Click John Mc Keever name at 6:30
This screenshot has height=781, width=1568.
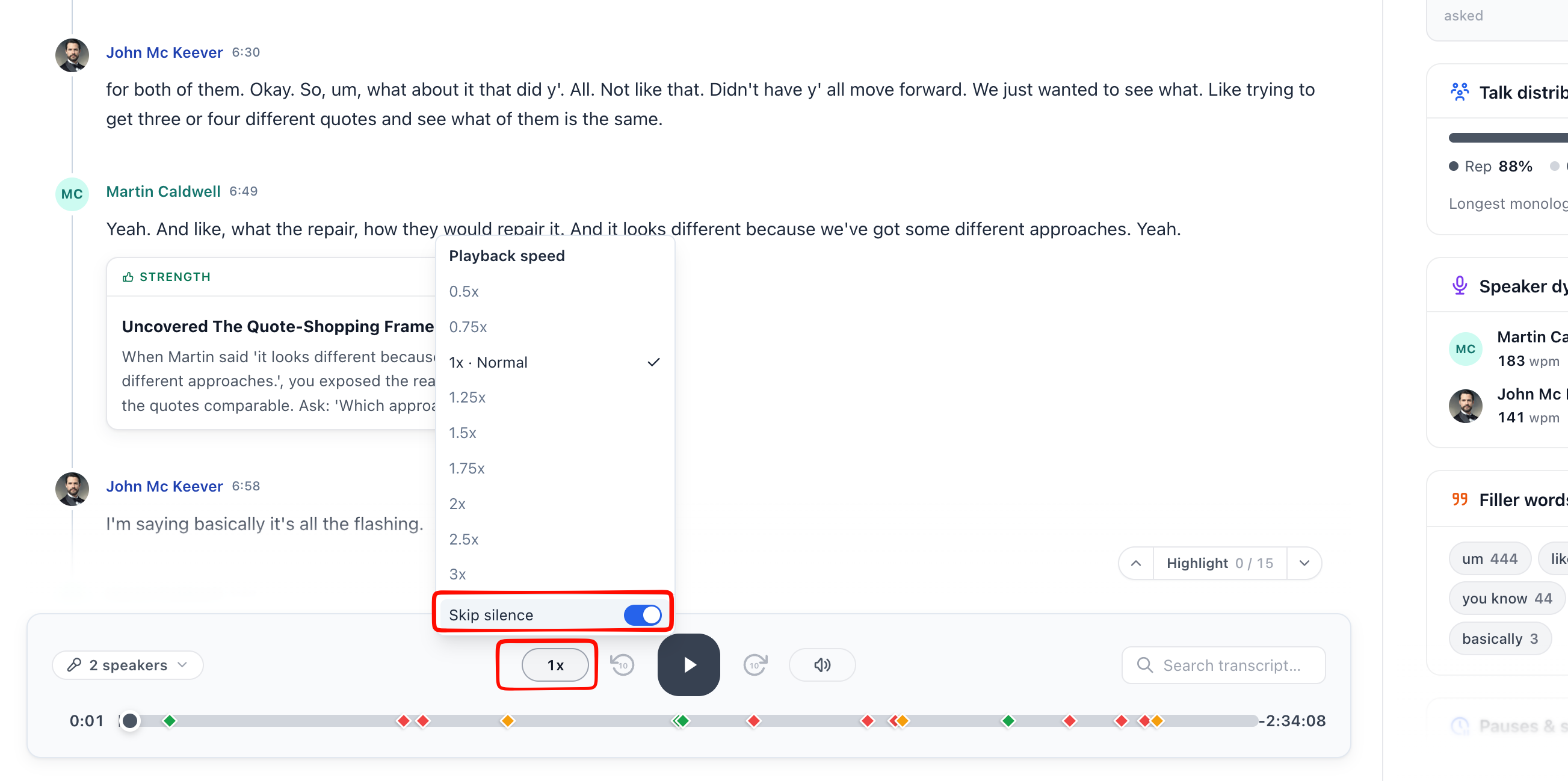pyautogui.click(x=164, y=52)
